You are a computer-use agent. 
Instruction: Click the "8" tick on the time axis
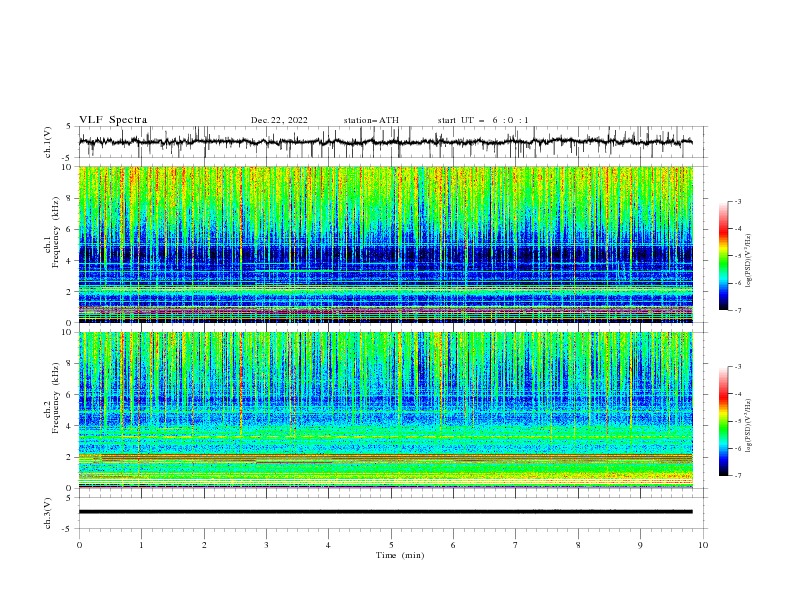578,545
